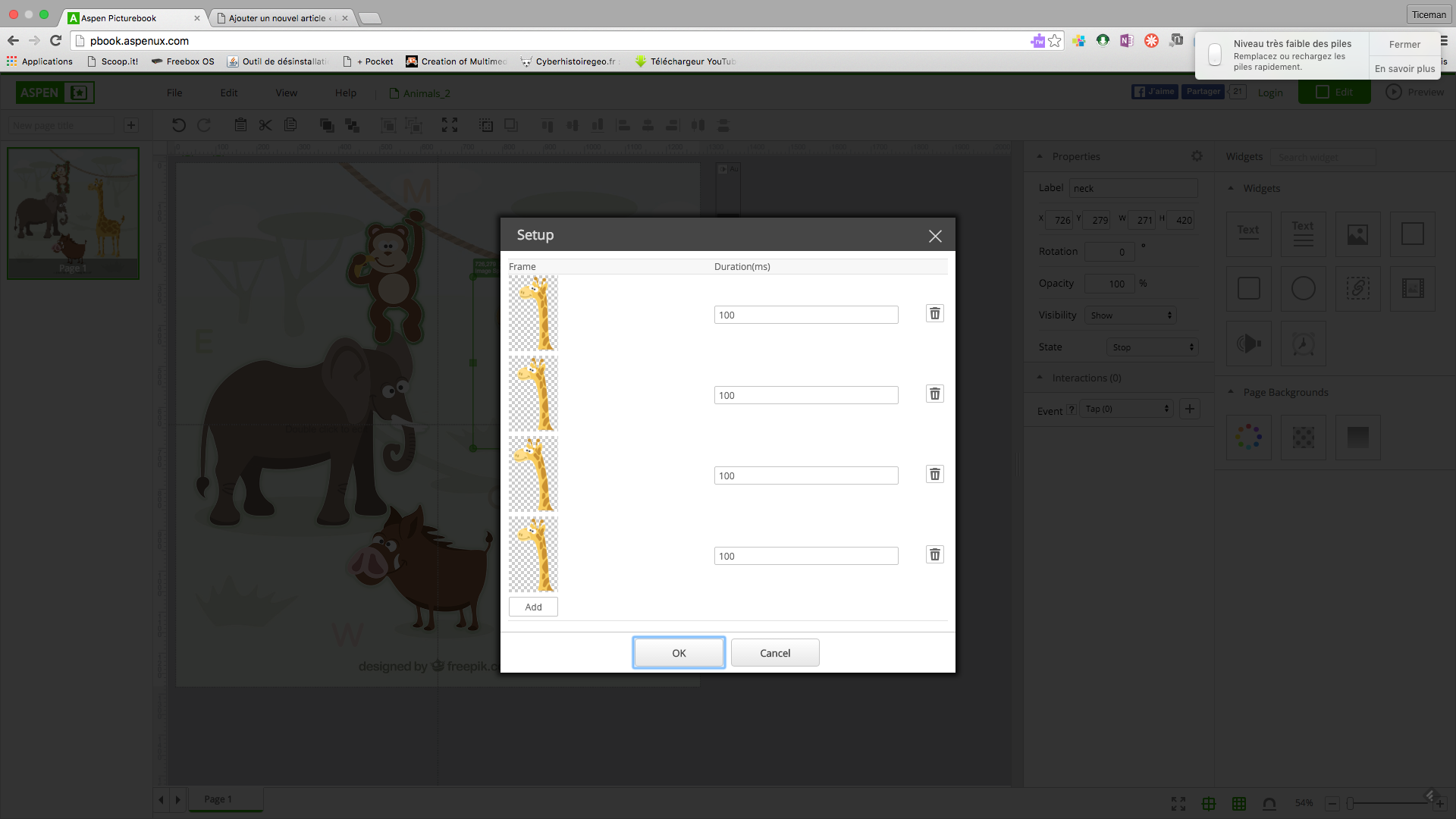
Task: Select the Image widget
Action: 1357,234
